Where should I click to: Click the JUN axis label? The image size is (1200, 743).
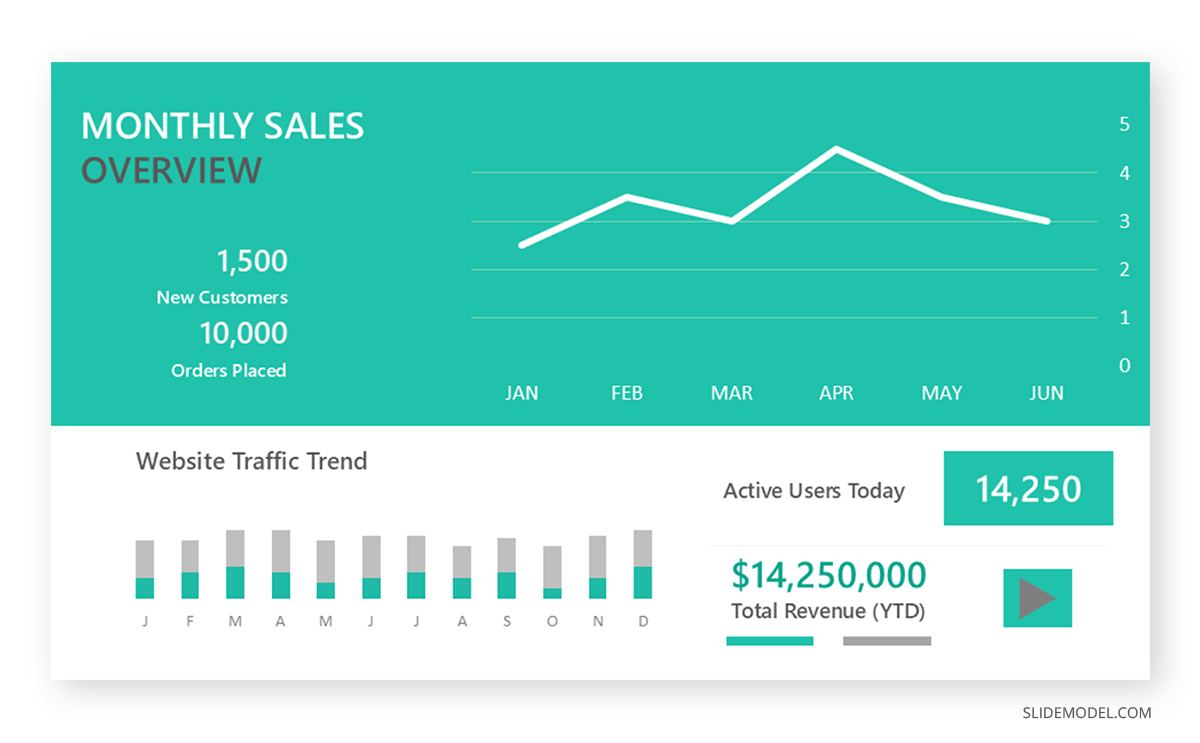coord(1046,393)
